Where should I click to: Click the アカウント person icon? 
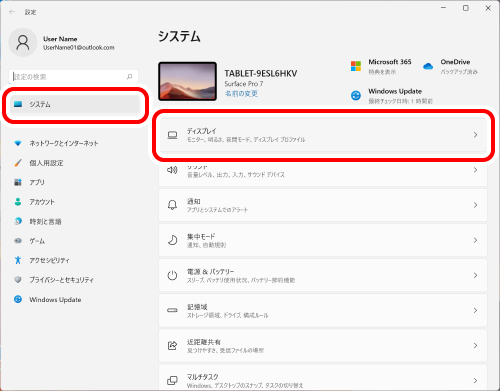click(18, 202)
